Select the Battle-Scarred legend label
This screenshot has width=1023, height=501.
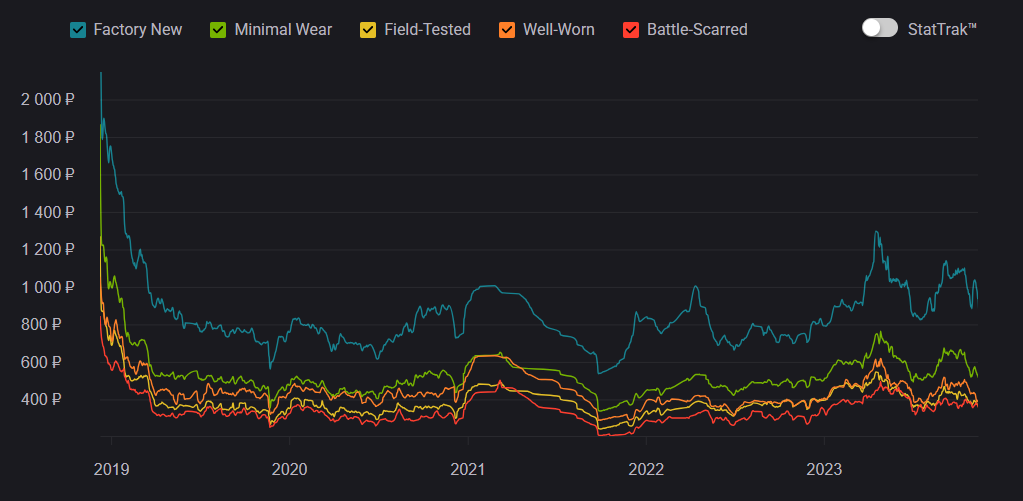[x=697, y=30]
